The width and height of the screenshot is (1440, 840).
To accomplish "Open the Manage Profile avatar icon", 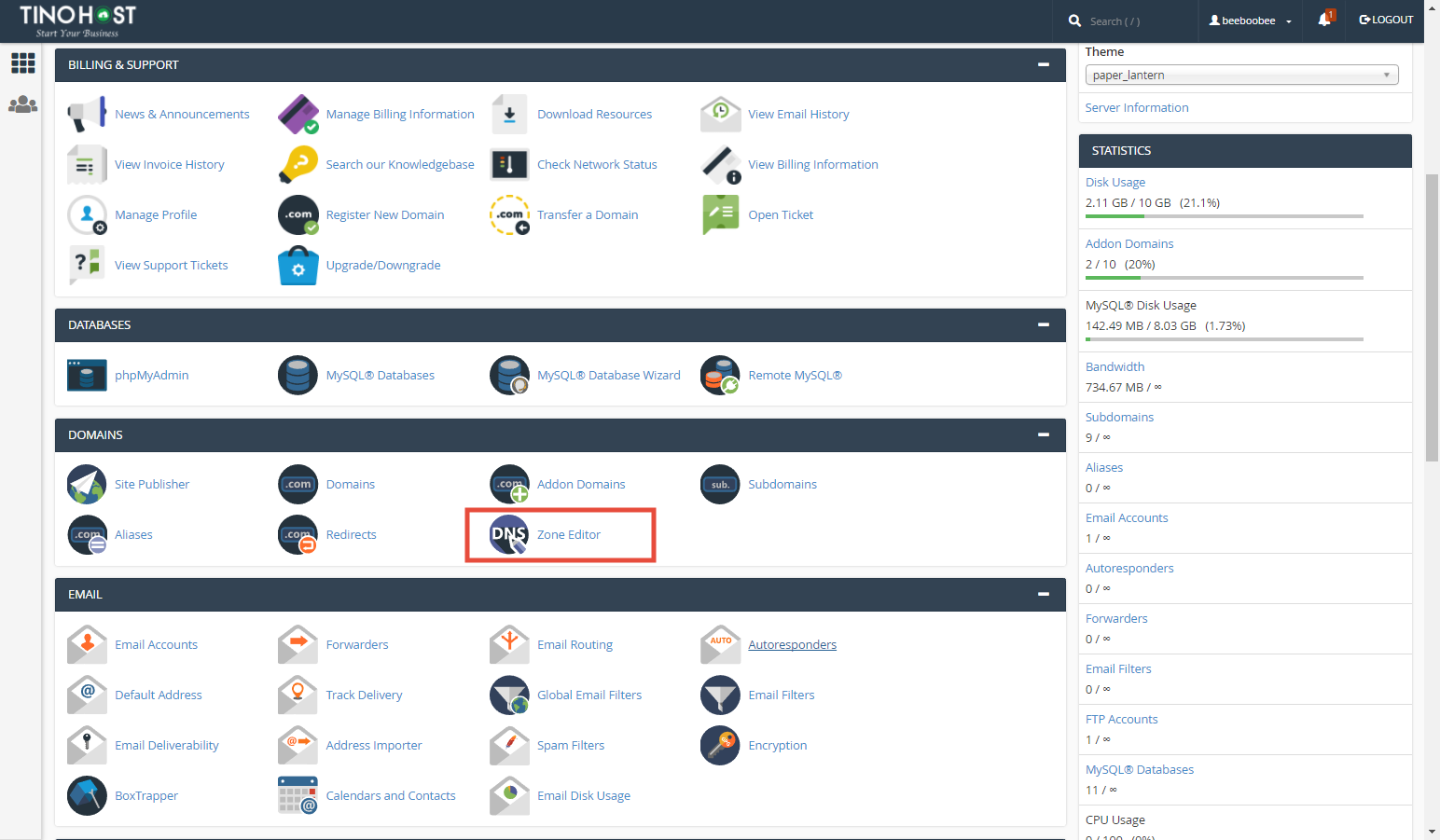I will click(x=87, y=215).
